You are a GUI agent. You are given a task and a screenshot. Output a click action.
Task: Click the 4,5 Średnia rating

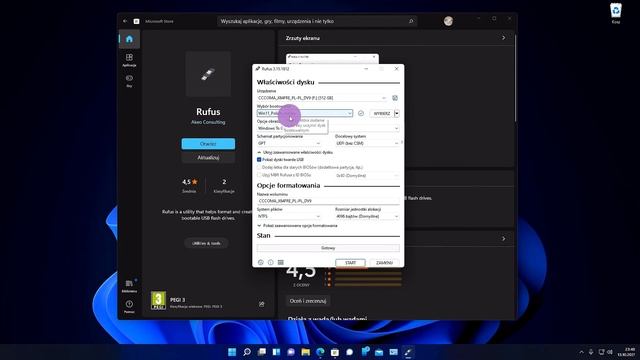189,186
